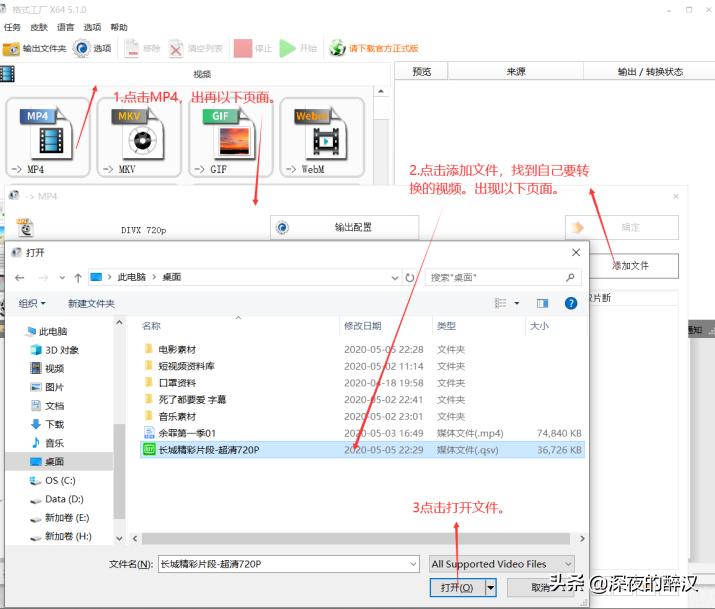The height and width of the screenshot is (609, 715).
Task: Open the view options dropdown arrow
Action: 517,304
